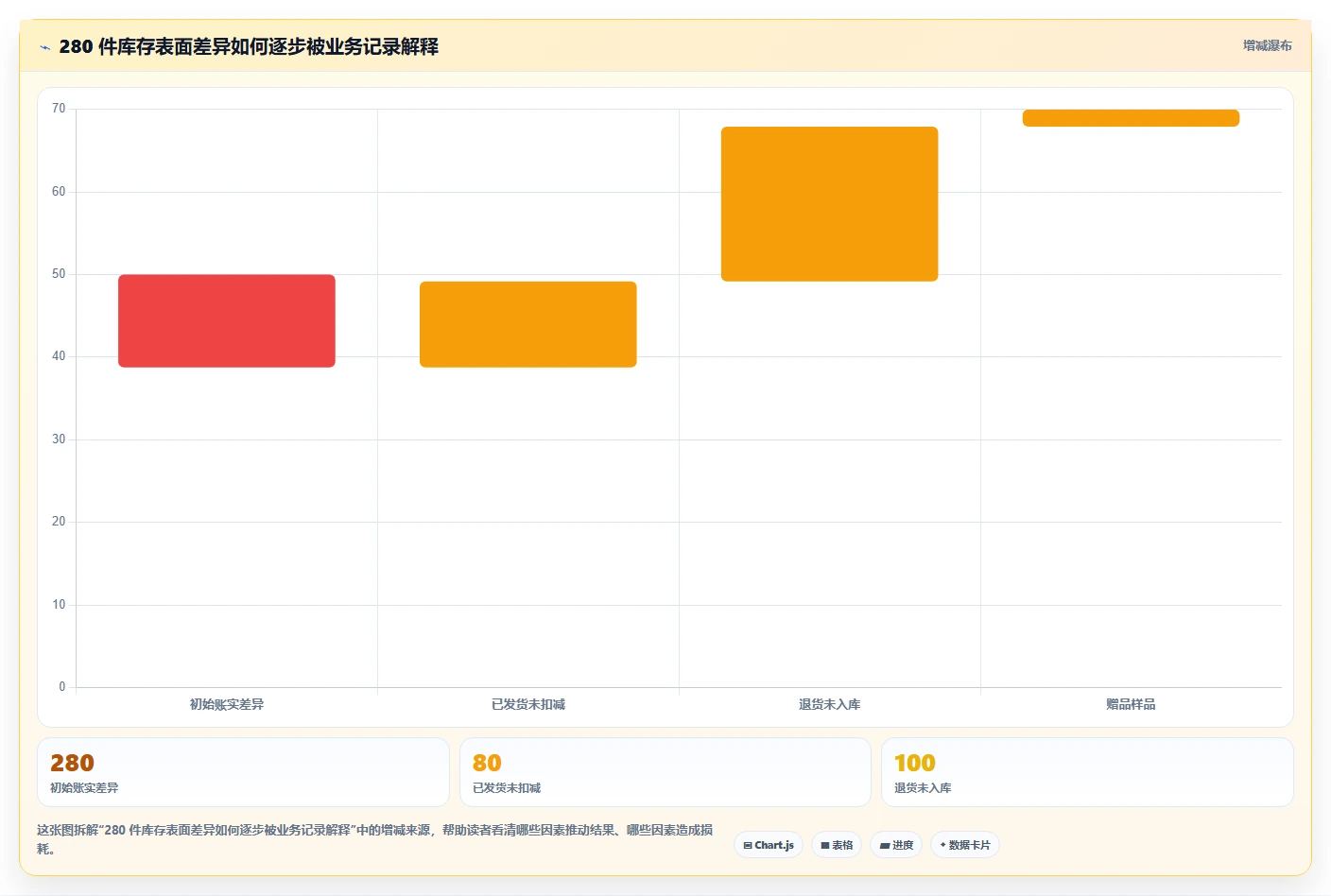
Task: Click the 已发货未扣减 x-axis label
Action: [528, 704]
